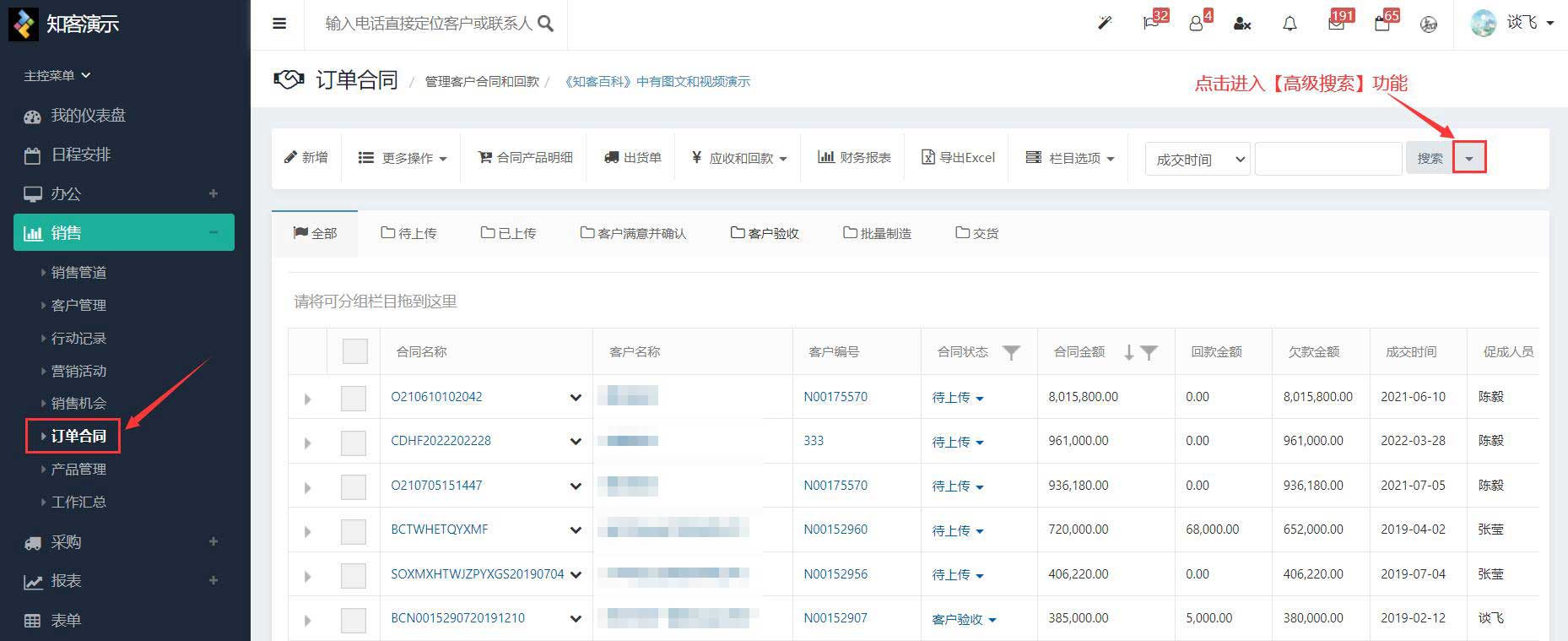
Task: Expand the 更多操作 dropdown menu
Action: click(x=403, y=158)
